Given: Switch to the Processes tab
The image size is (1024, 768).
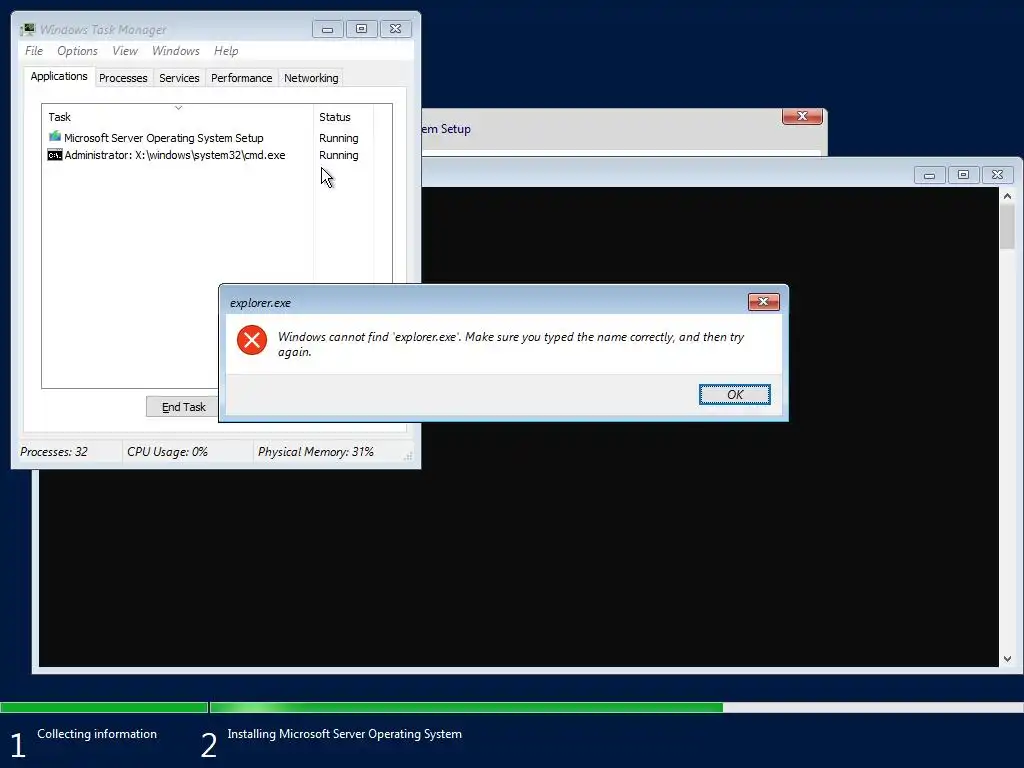Looking at the screenshot, I should click(123, 78).
